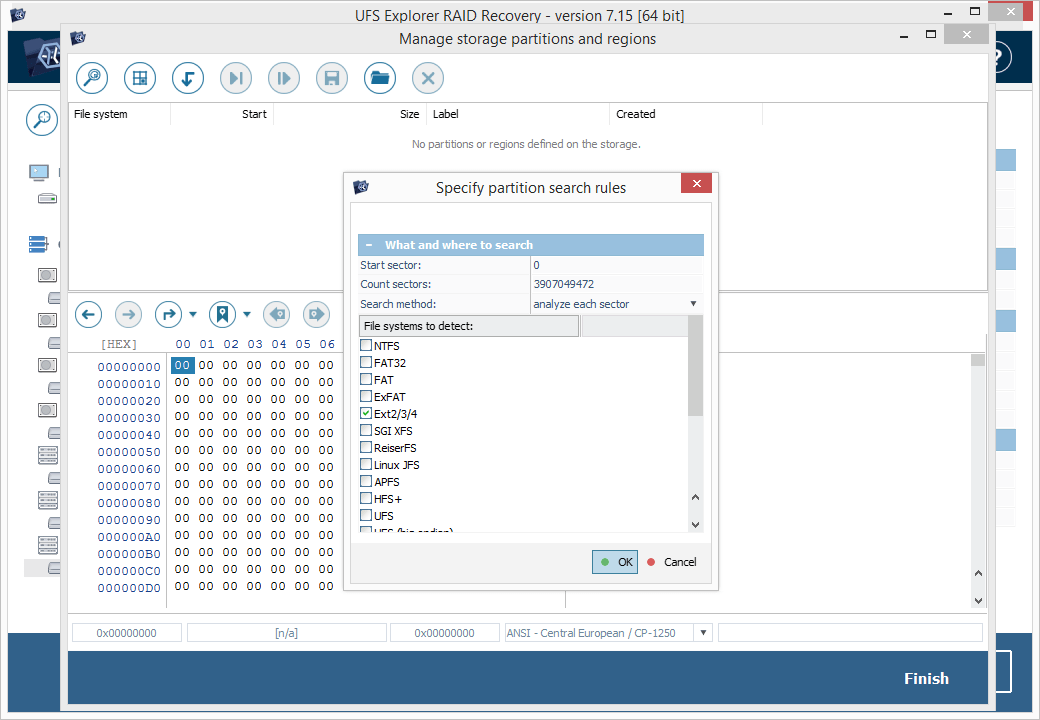Click the round X cancel toolbar icon

pyautogui.click(x=428, y=78)
